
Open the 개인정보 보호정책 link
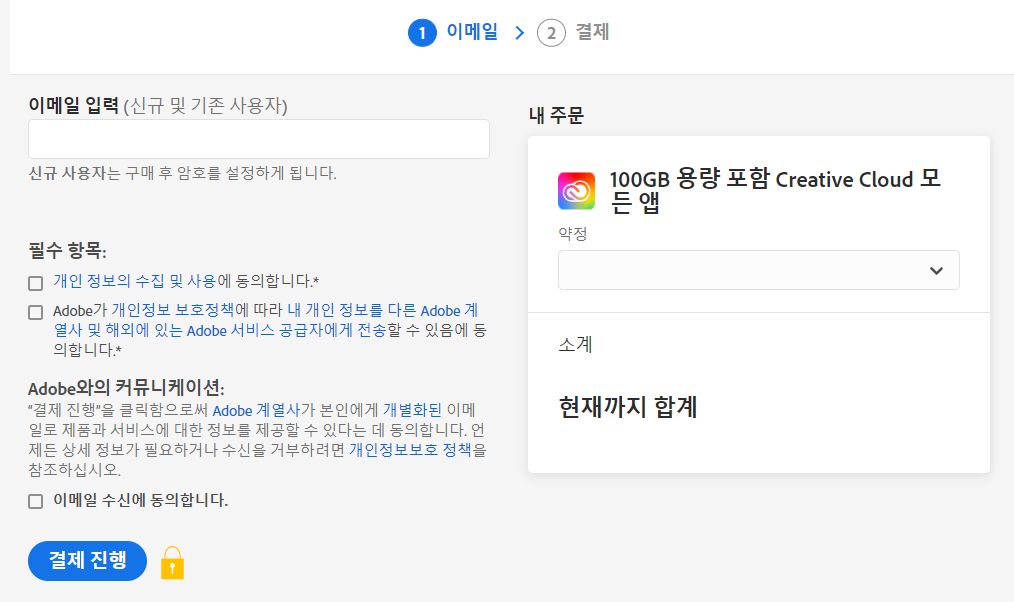click(173, 311)
